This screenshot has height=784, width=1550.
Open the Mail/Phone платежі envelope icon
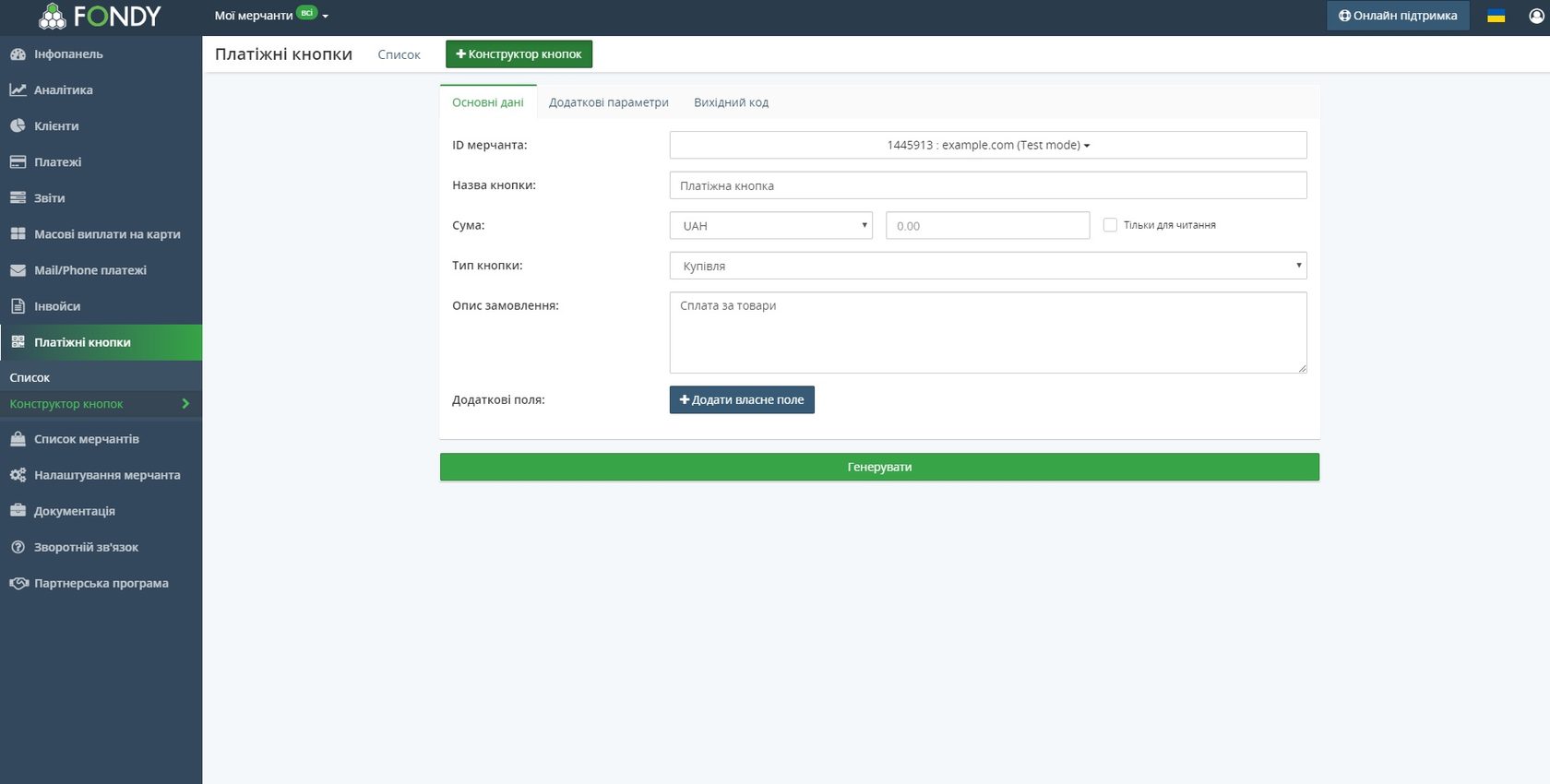point(18,270)
